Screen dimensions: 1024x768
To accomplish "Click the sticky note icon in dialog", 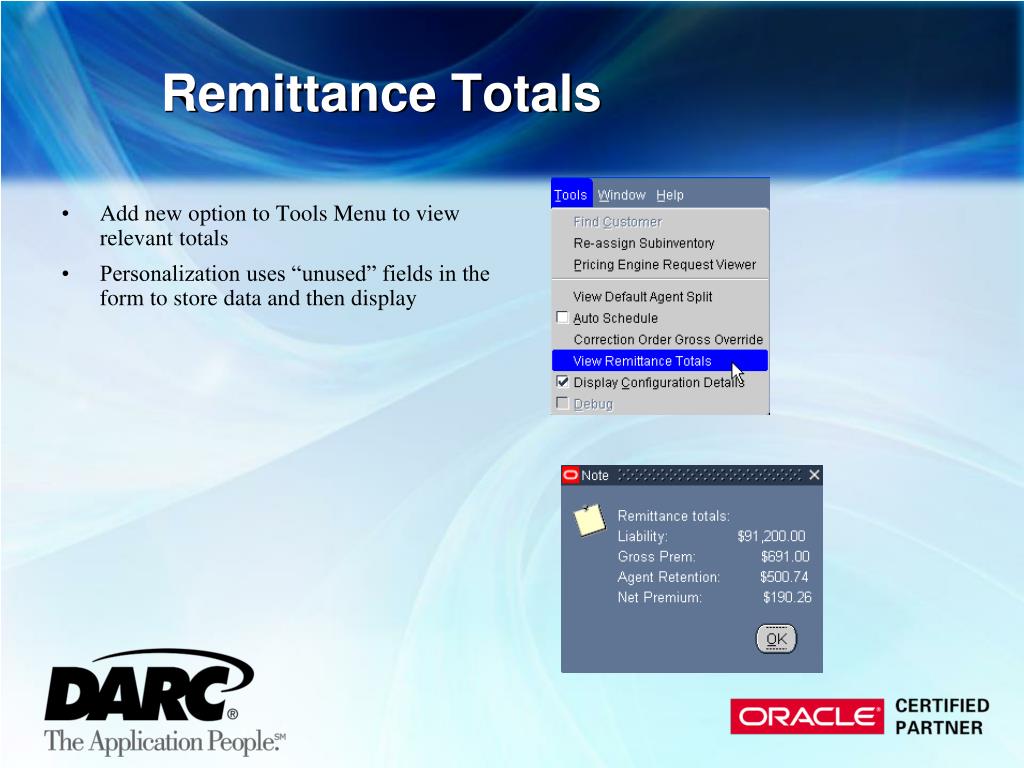I will coord(589,520).
